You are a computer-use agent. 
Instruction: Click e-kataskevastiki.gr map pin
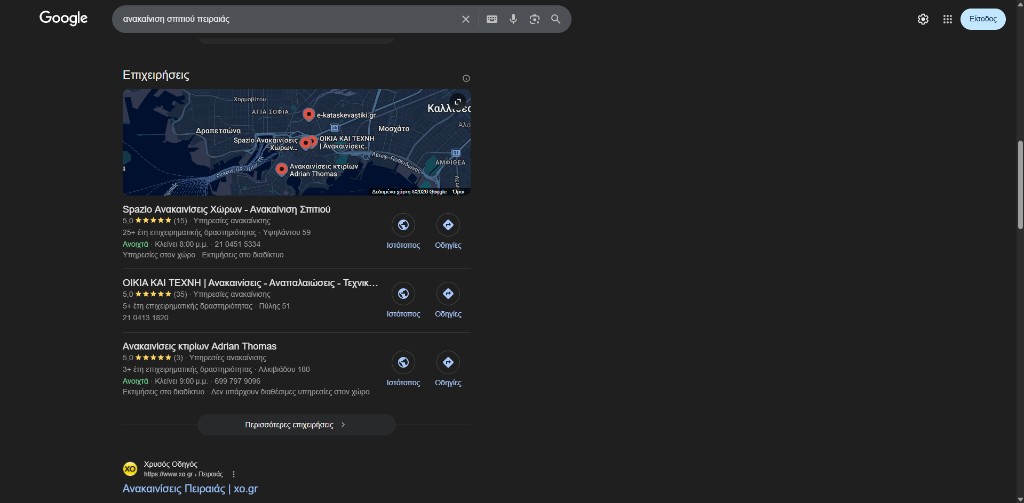[309, 115]
